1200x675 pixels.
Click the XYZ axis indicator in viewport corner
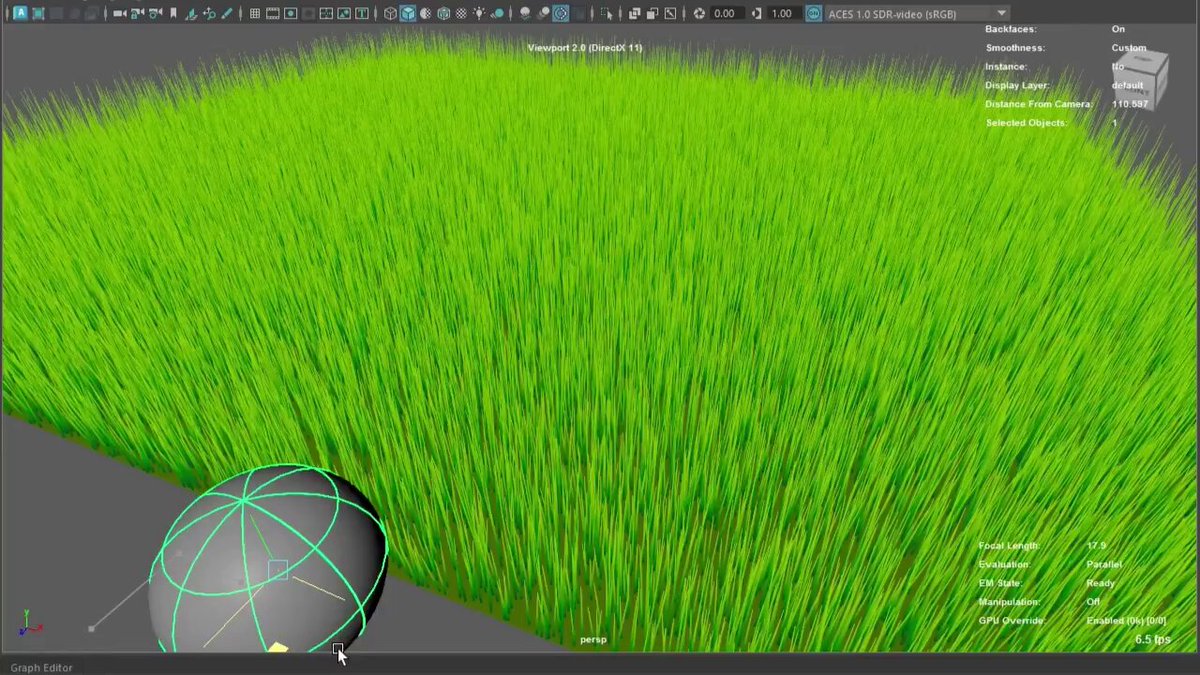point(30,622)
